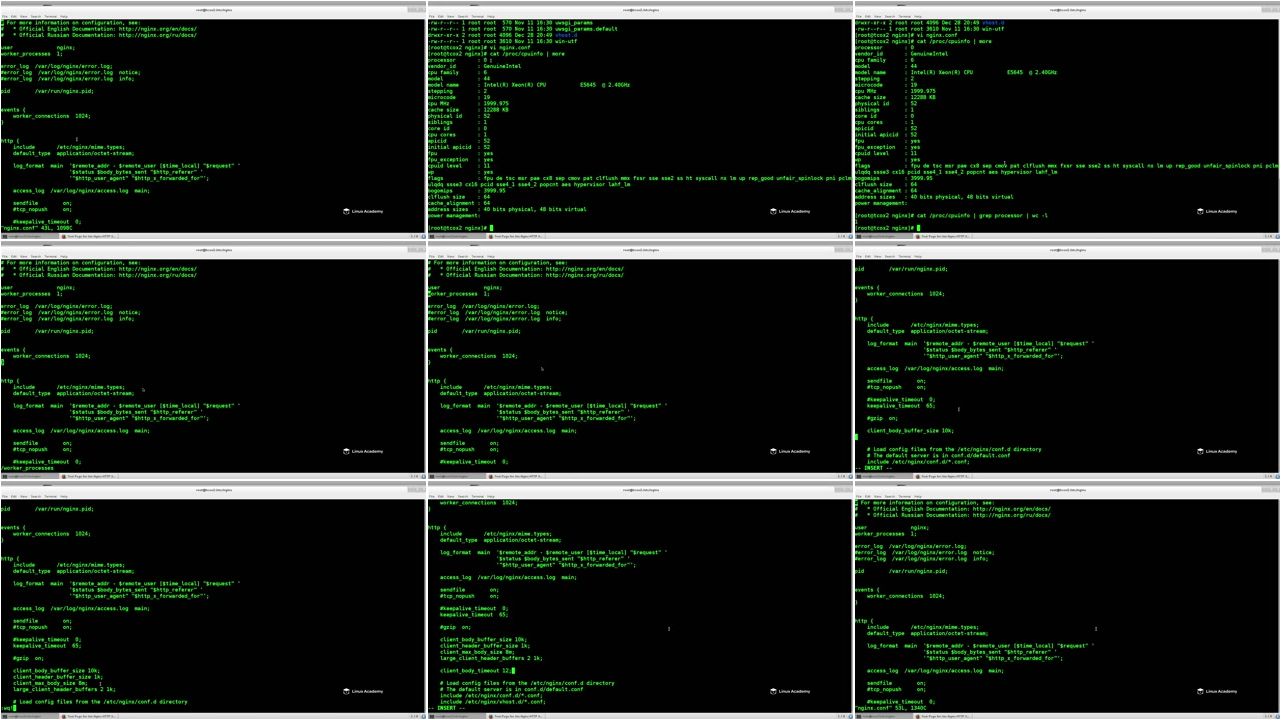This screenshot has width=1281, height=720.
Task: Open File menu in the 'nginx.conf 43L' terminal
Action: pos(4,16)
